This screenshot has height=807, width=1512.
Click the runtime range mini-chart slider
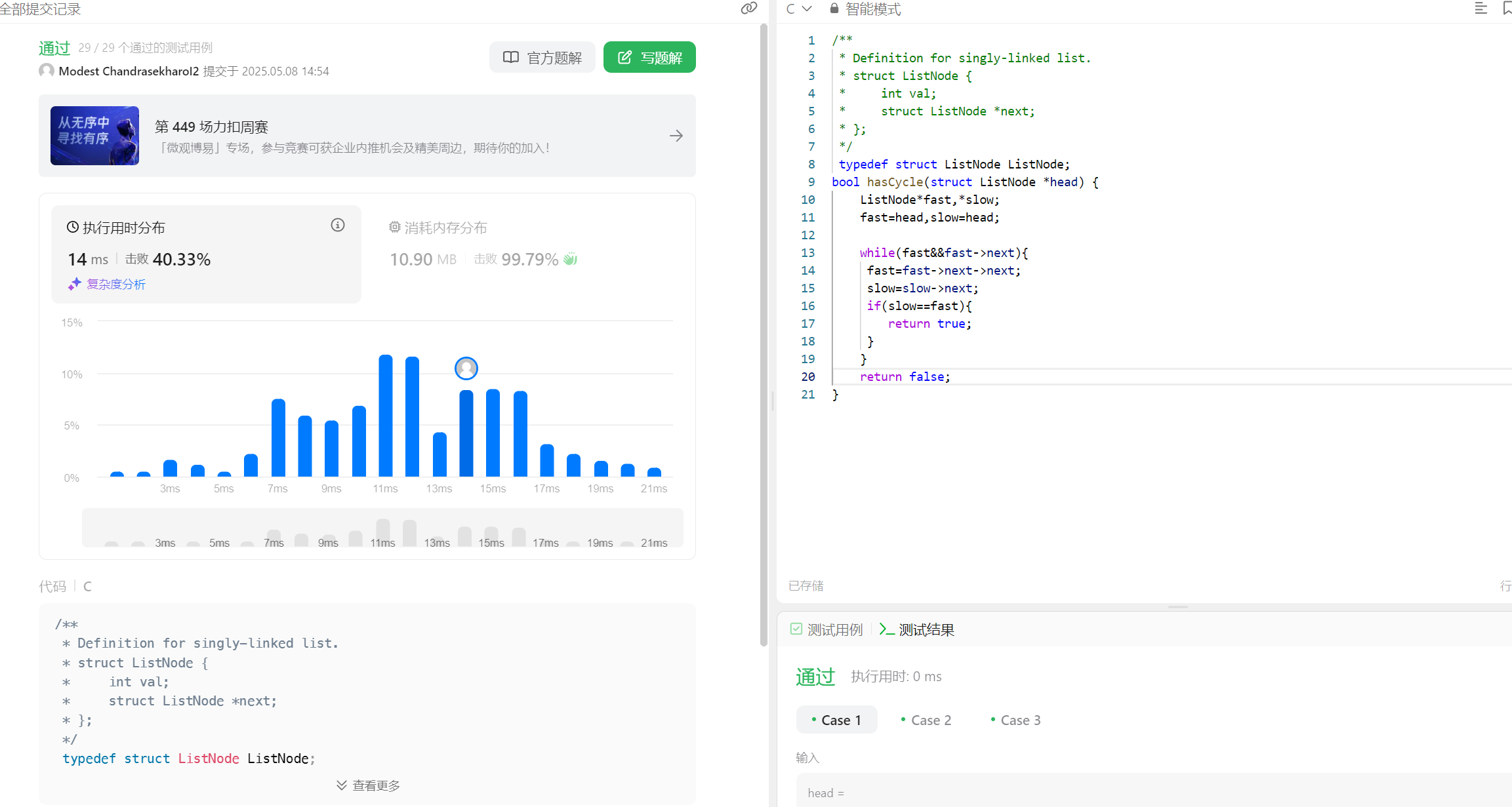tap(382, 528)
